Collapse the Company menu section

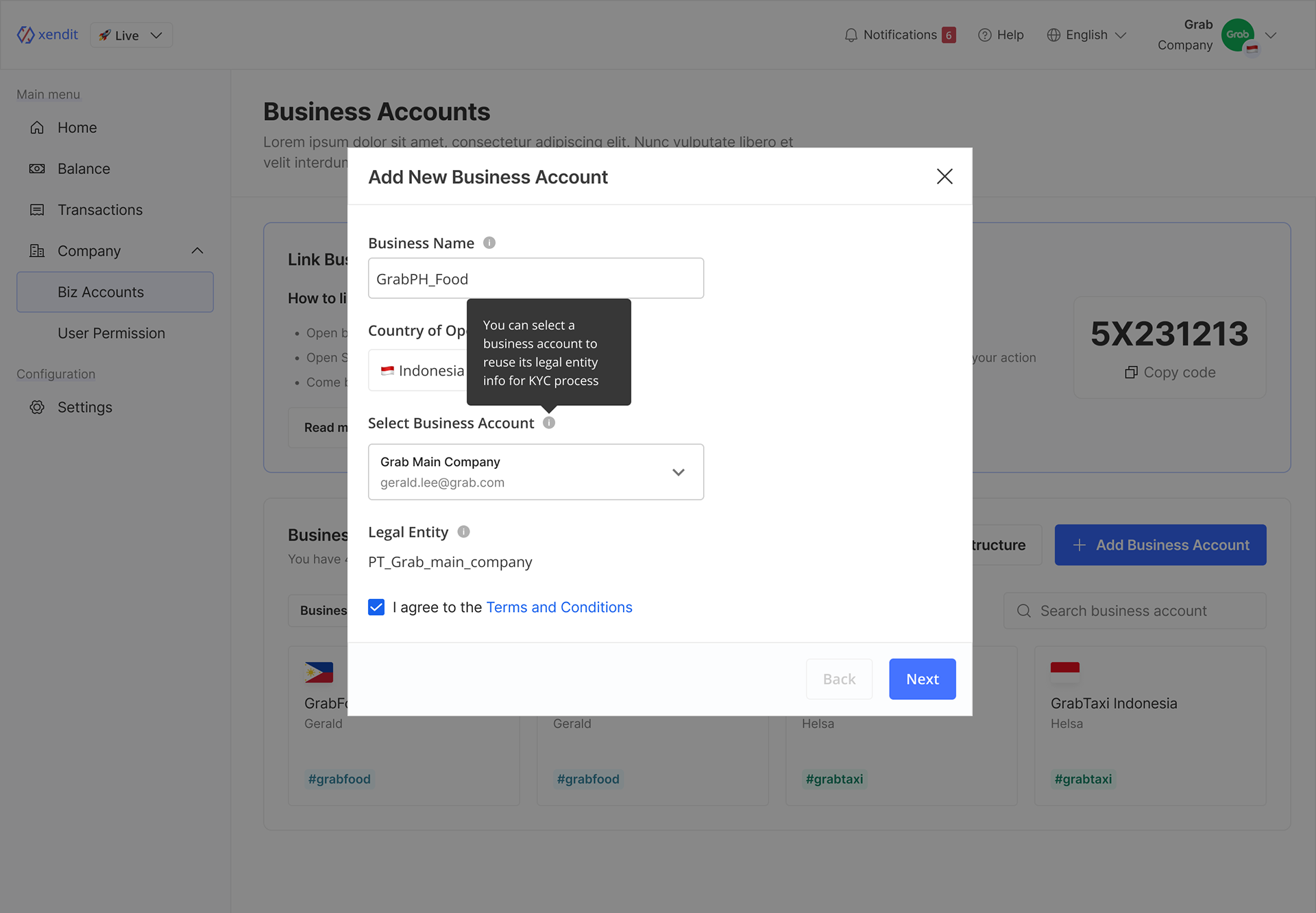(x=197, y=251)
